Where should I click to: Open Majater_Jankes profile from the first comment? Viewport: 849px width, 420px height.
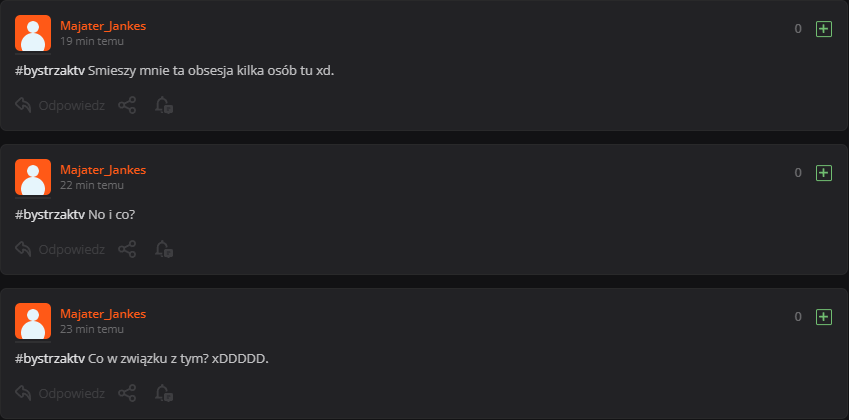tap(102, 25)
